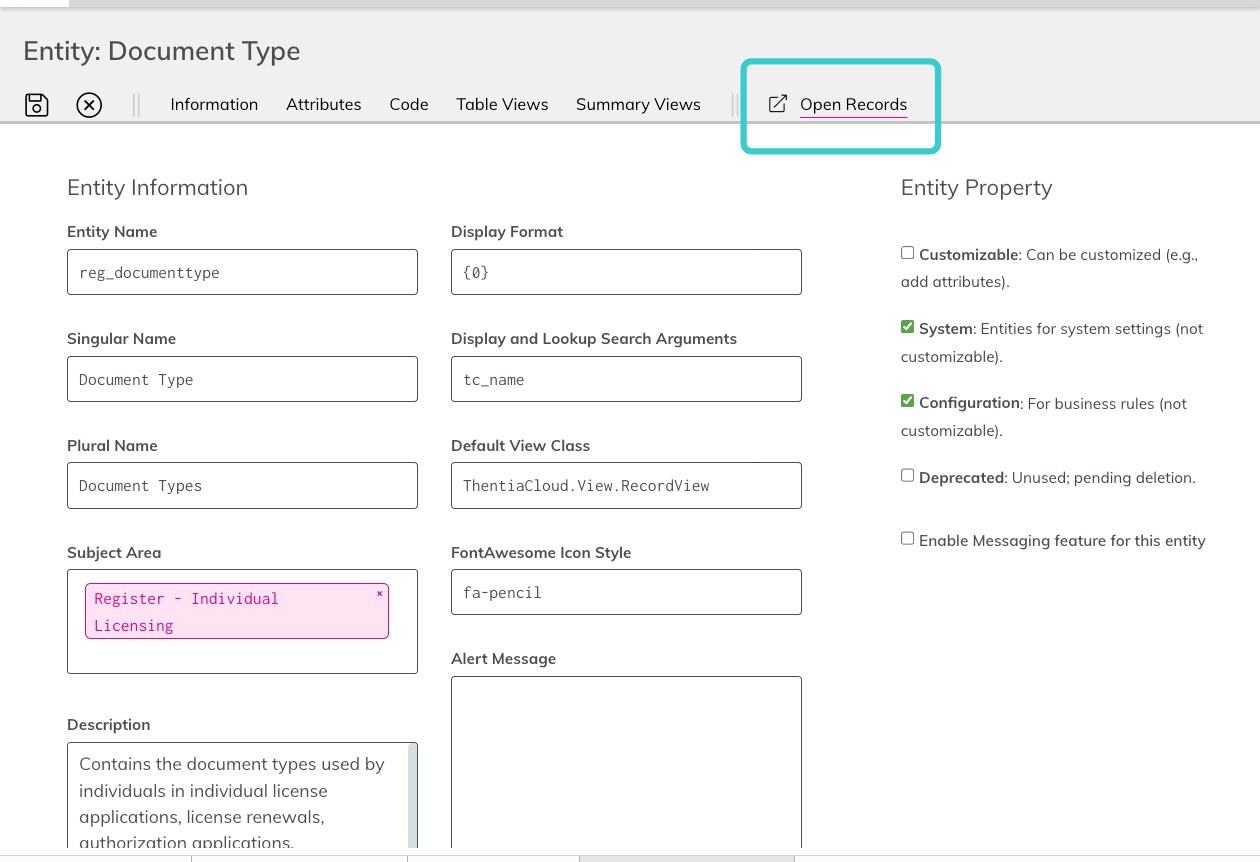Tick the Deprecated checkbox

point(907,476)
